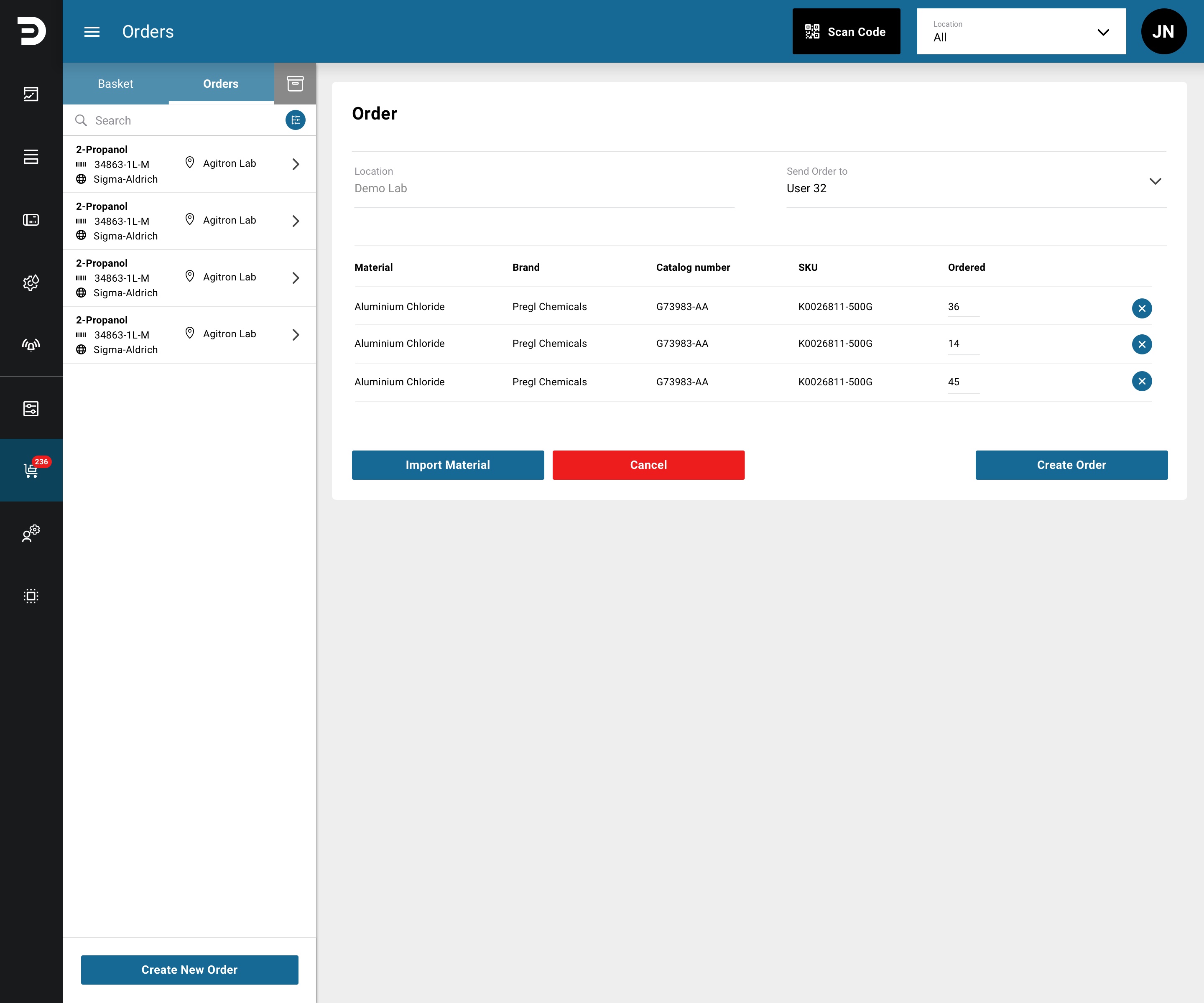Open the hamburger menu beside Orders title
Viewport: 1204px width, 1003px height.
[92, 31]
